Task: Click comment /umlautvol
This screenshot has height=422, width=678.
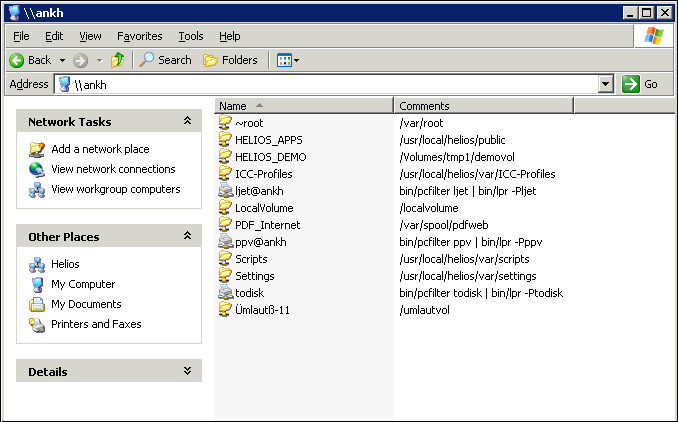Action: pyautogui.click(x=424, y=310)
